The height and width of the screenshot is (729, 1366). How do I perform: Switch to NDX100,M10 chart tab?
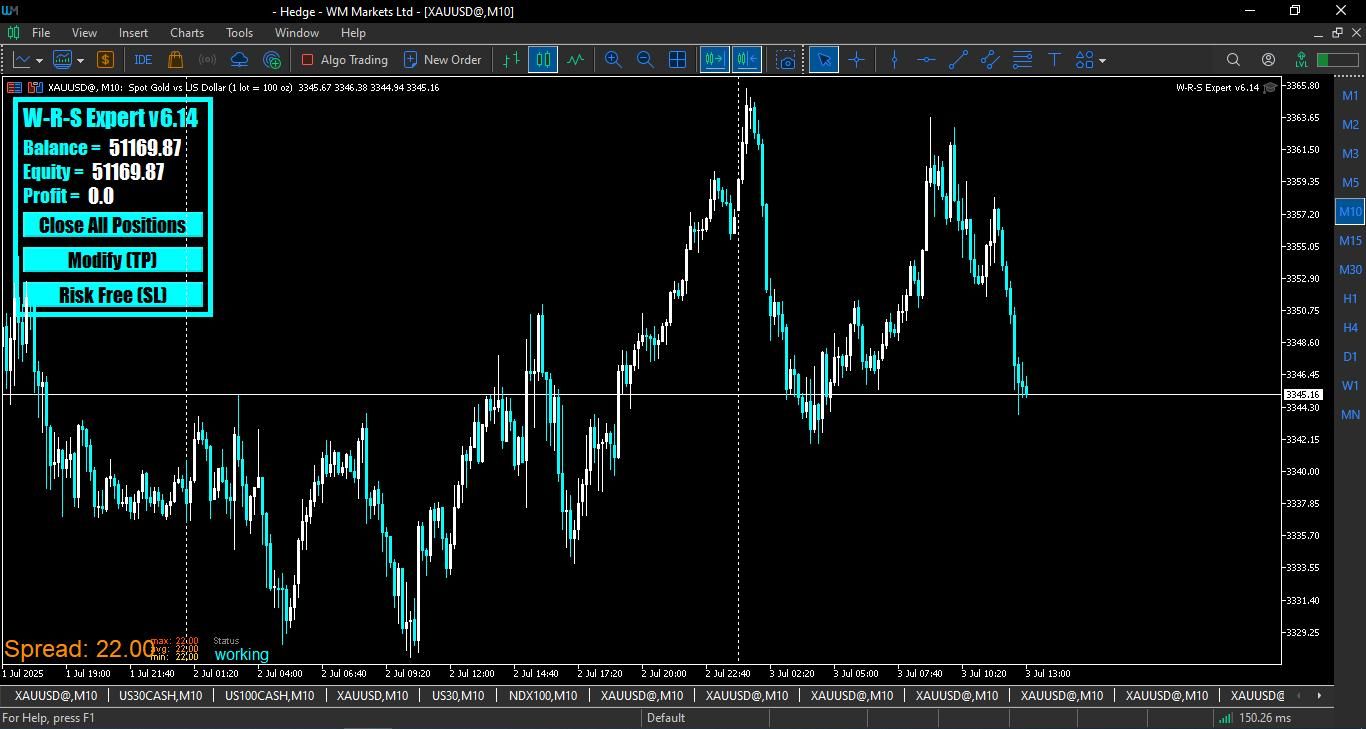point(543,695)
